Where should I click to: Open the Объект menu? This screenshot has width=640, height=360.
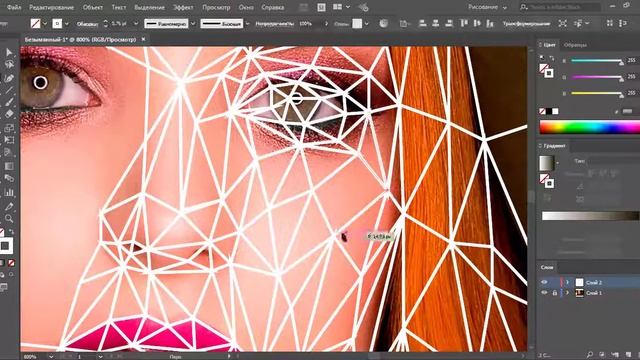pos(93,7)
